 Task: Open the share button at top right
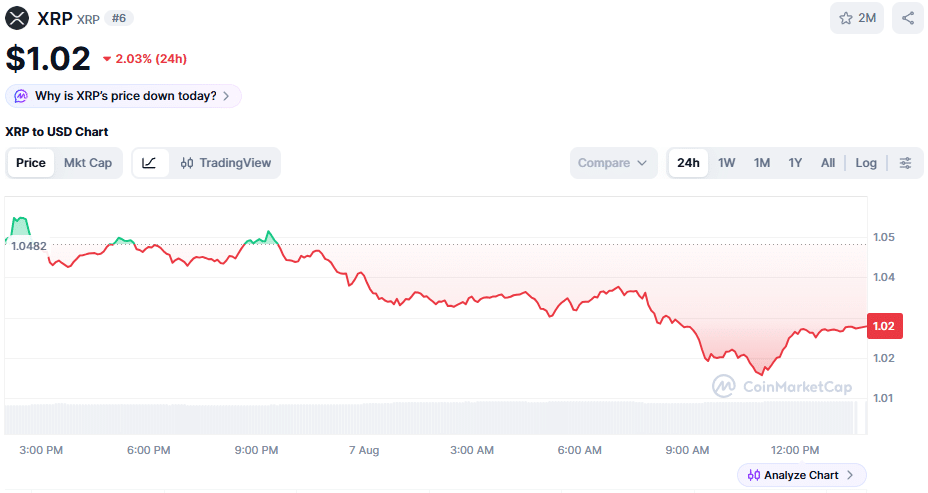coord(907,18)
